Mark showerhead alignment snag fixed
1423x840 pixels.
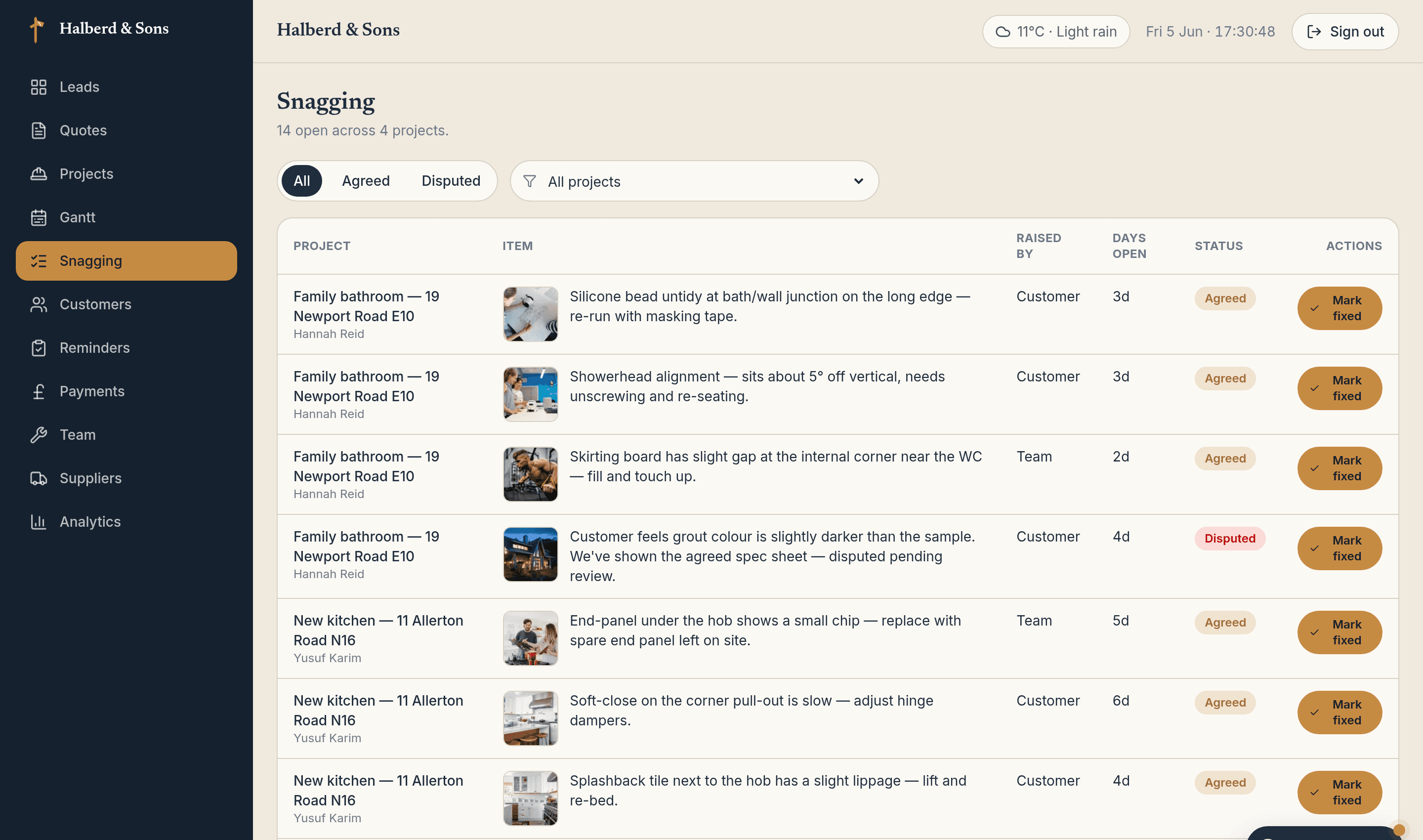[x=1339, y=388]
